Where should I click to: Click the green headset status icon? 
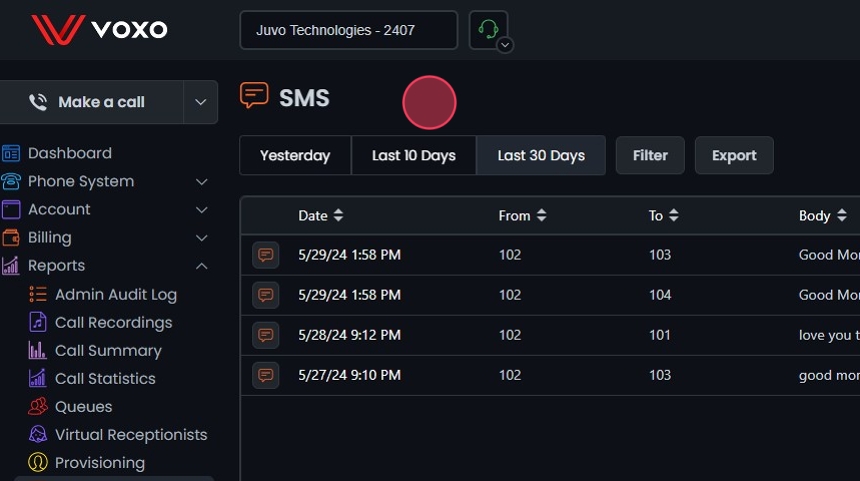click(488, 29)
